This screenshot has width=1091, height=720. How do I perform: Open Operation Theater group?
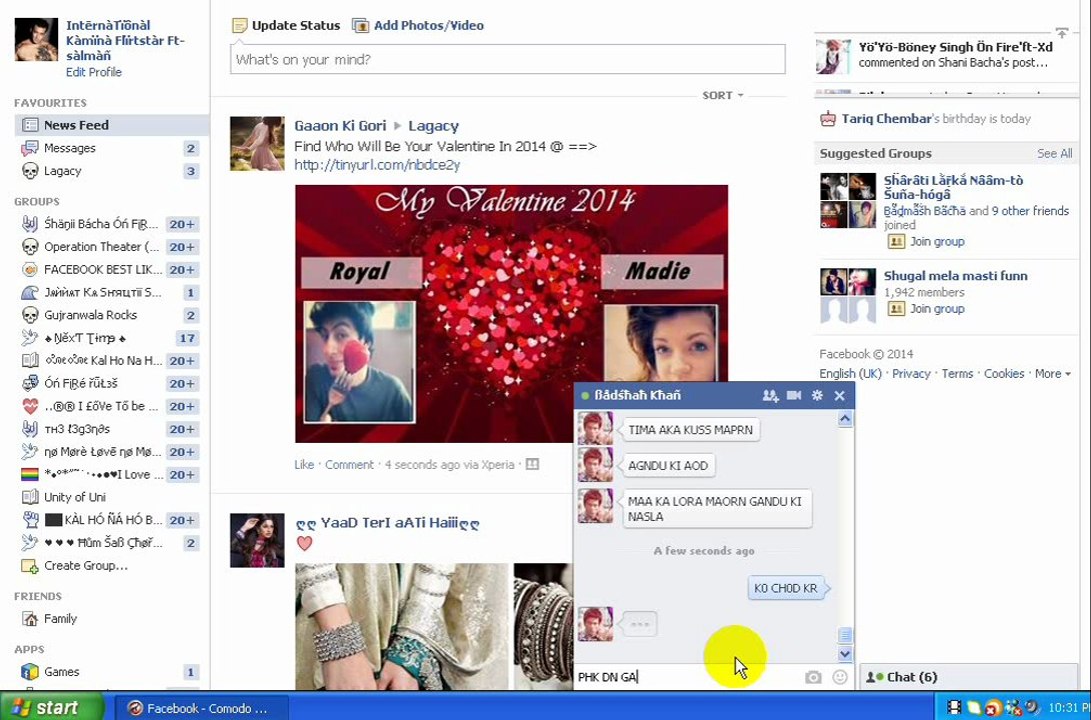(102, 247)
